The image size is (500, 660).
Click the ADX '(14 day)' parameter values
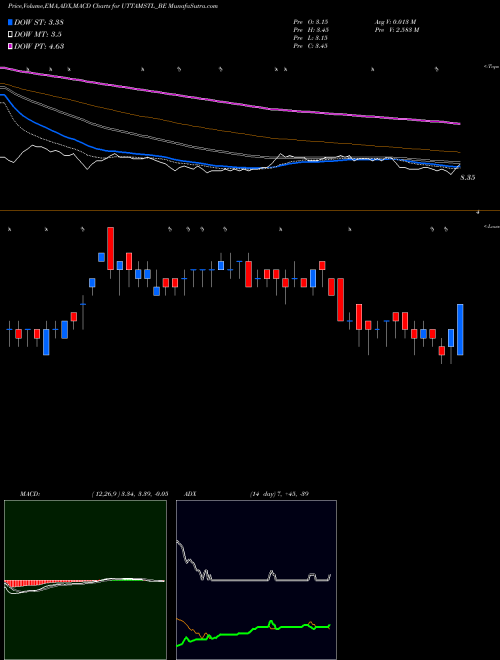(279, 494)
